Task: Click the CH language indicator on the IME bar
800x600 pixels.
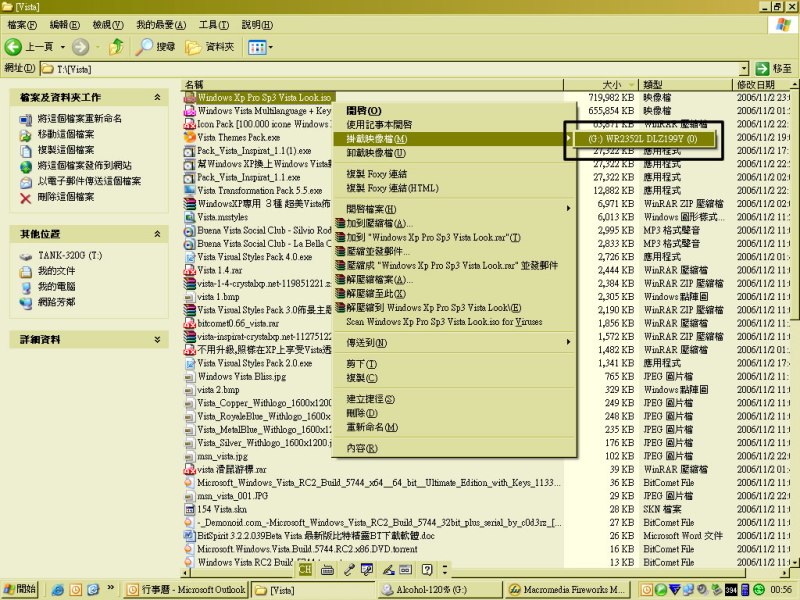Action: tap(306, 570)
